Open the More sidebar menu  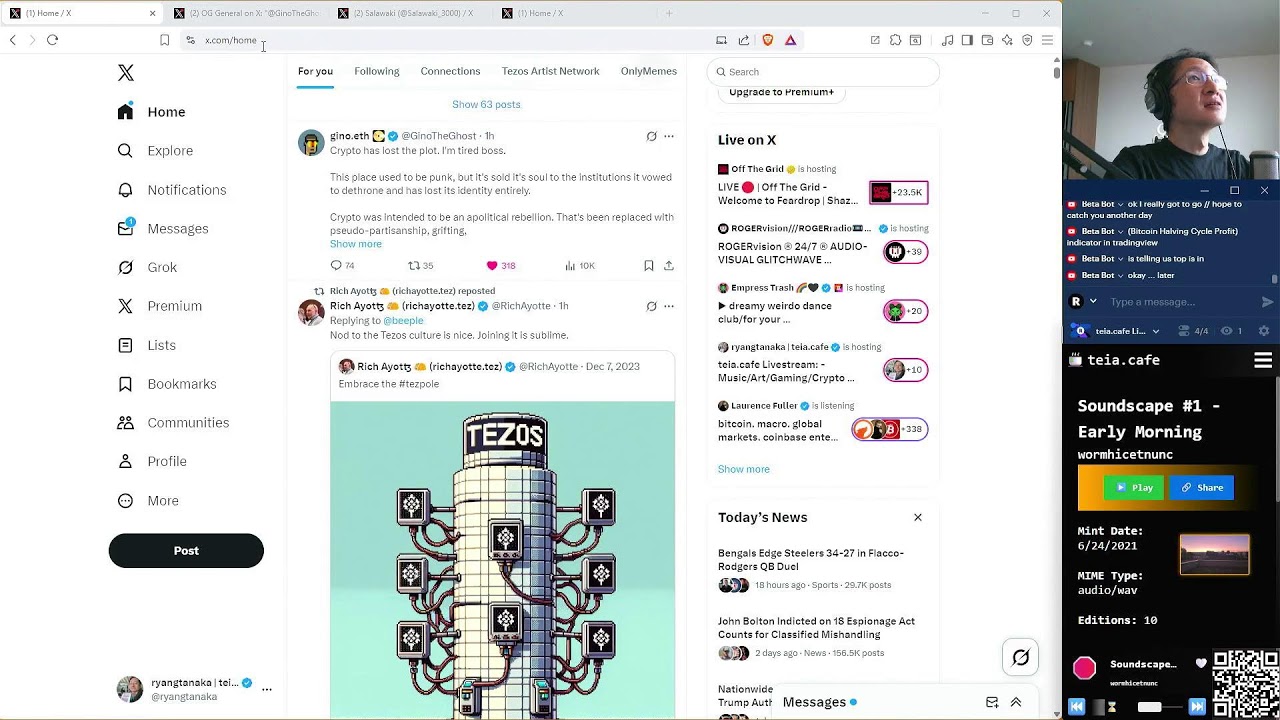148,501
